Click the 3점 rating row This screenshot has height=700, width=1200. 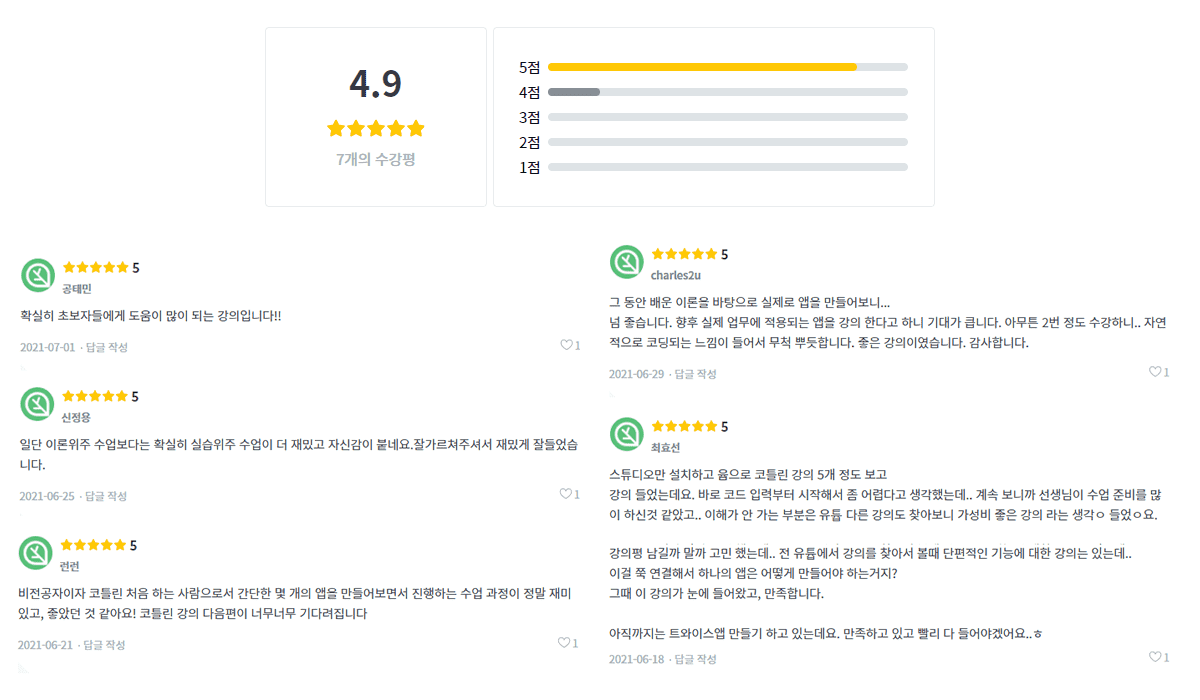pyautogui.click(x=713, y=117)
